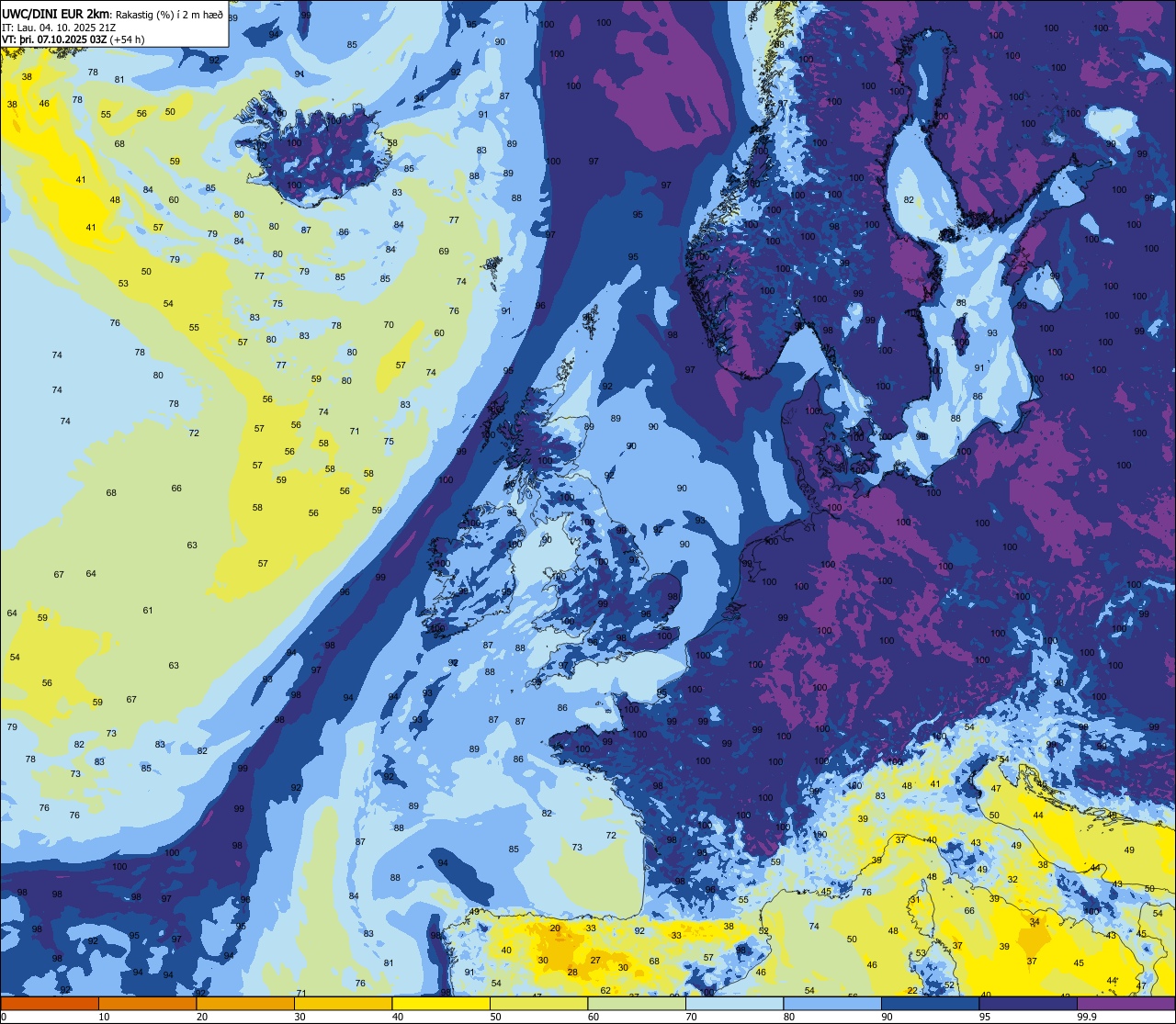1176x1024 pixels.
Task: Pick the bright yellow 40–50 legend swatch
Action: tap(441, 1003)
